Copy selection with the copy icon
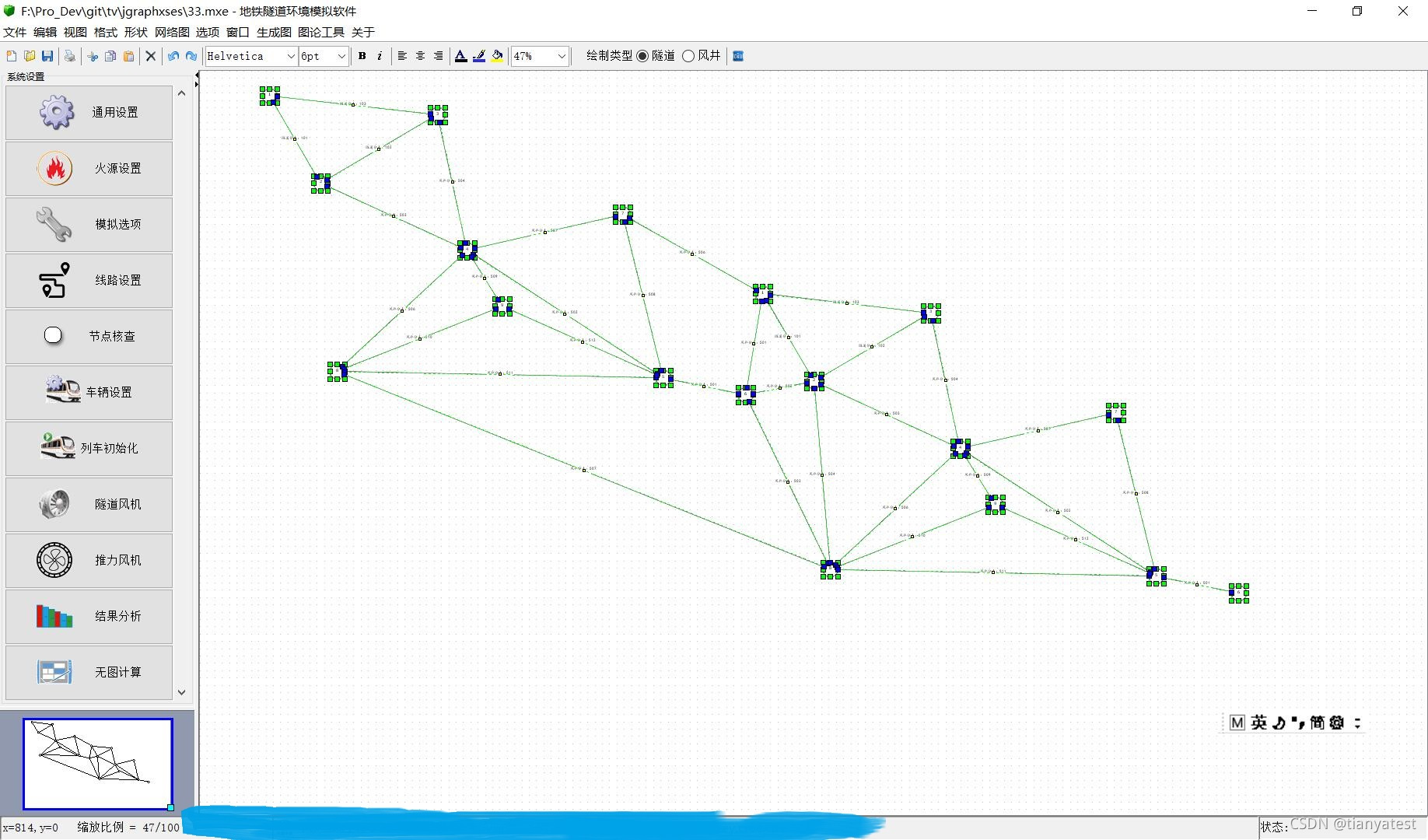Screen dimensions: 1428x840 (110, 56)
